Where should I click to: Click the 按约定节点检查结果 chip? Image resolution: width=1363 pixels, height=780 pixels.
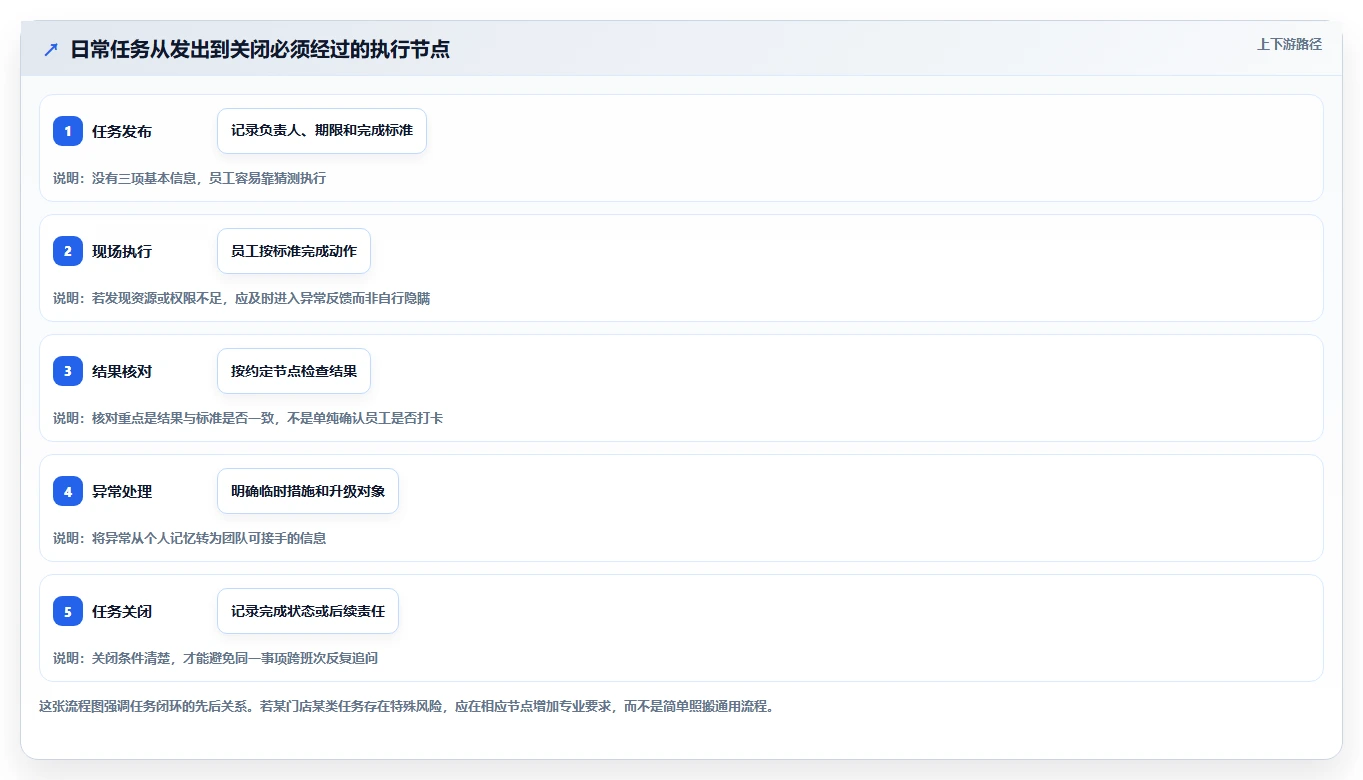tap(294, 371)
